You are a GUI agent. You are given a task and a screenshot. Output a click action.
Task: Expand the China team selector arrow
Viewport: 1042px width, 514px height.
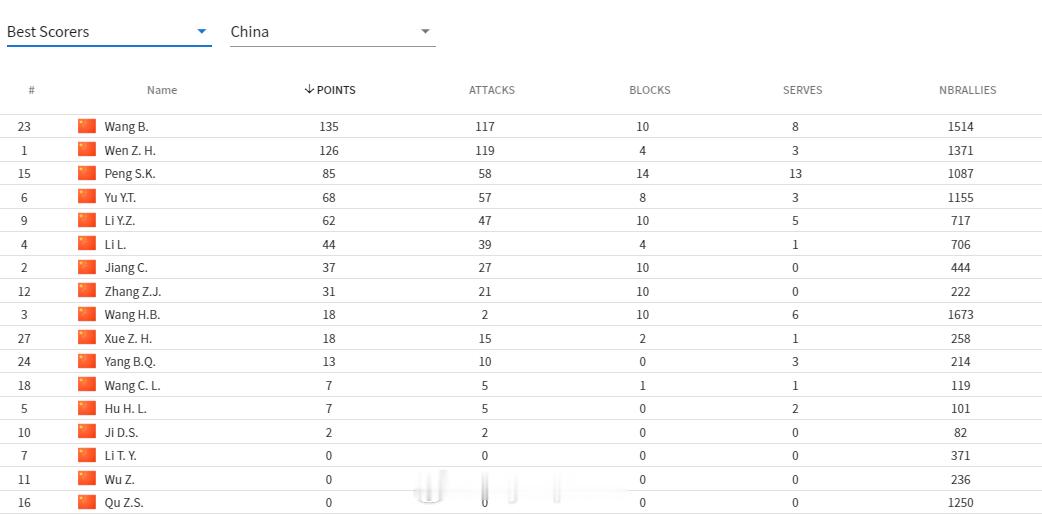click(425, 31)
